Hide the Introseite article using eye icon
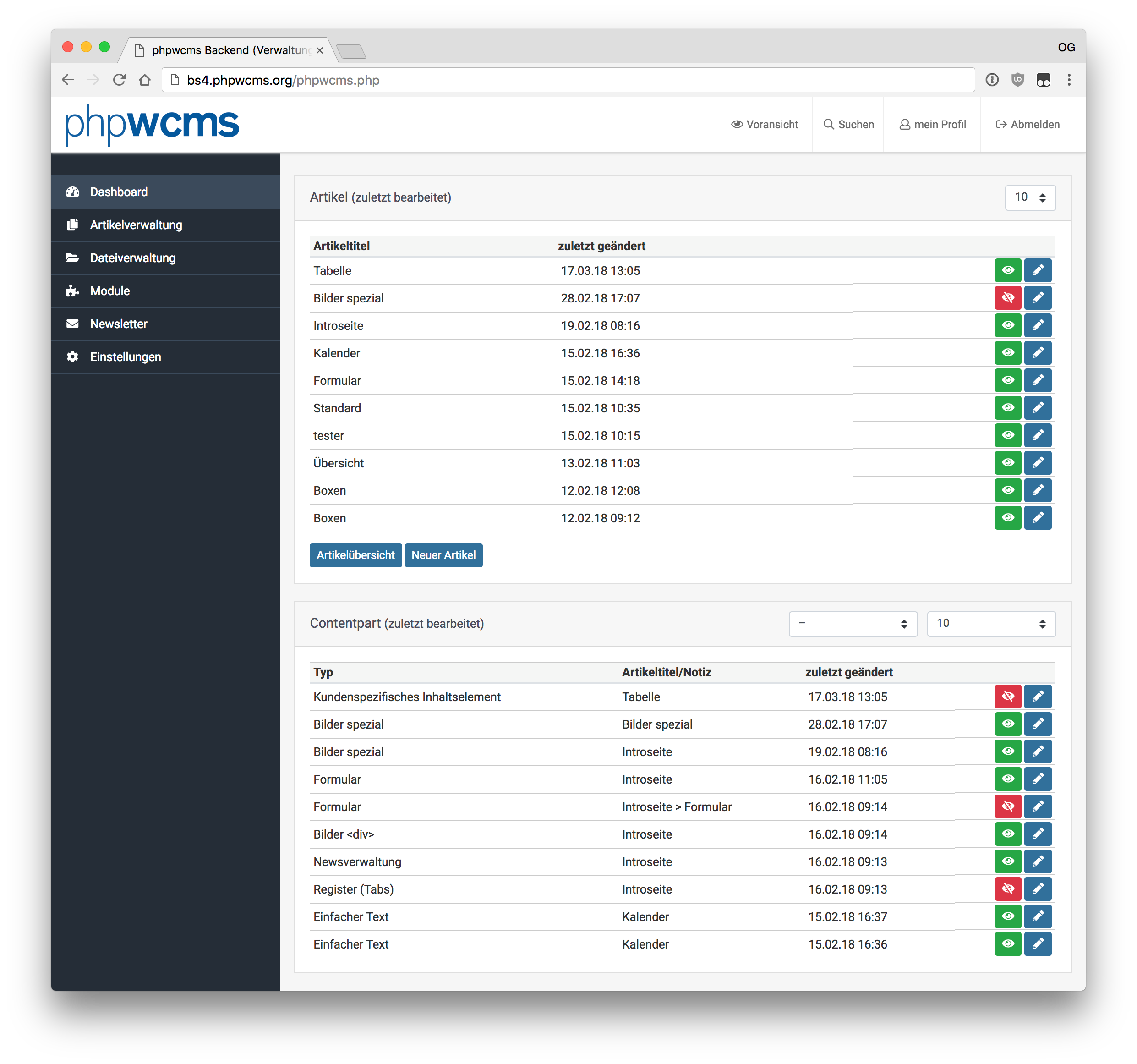Screen dimensions: 1137x1064 1008,325
